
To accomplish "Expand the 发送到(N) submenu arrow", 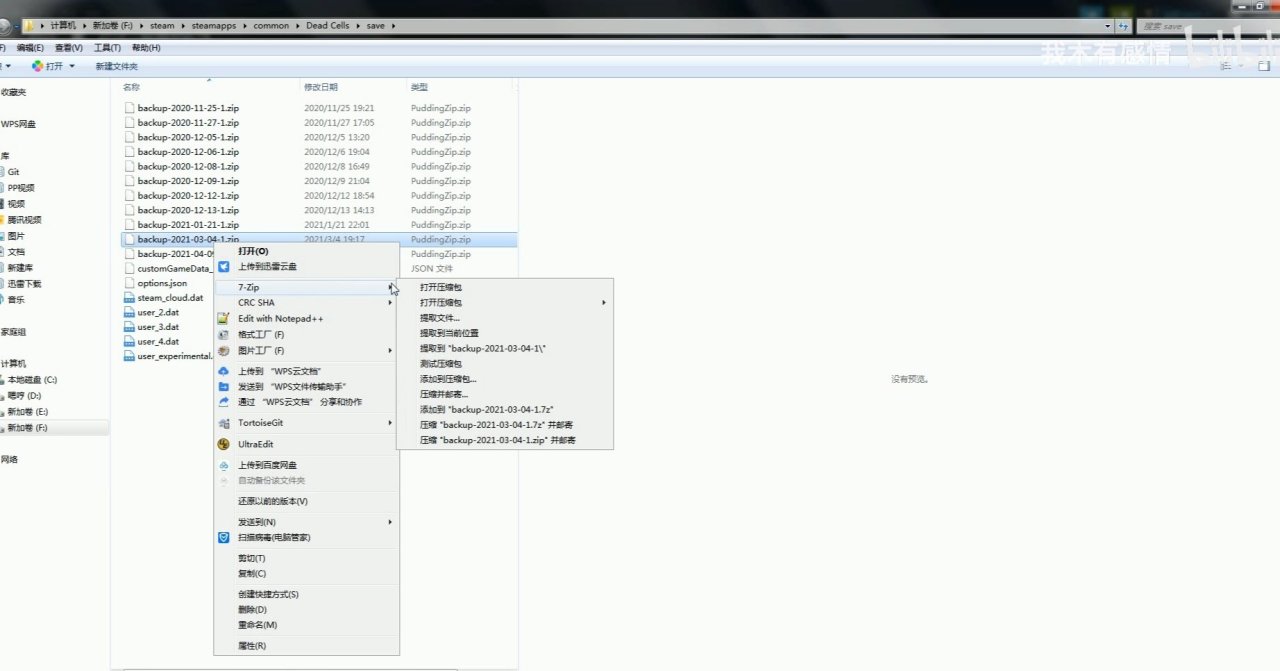I will 390,522.
